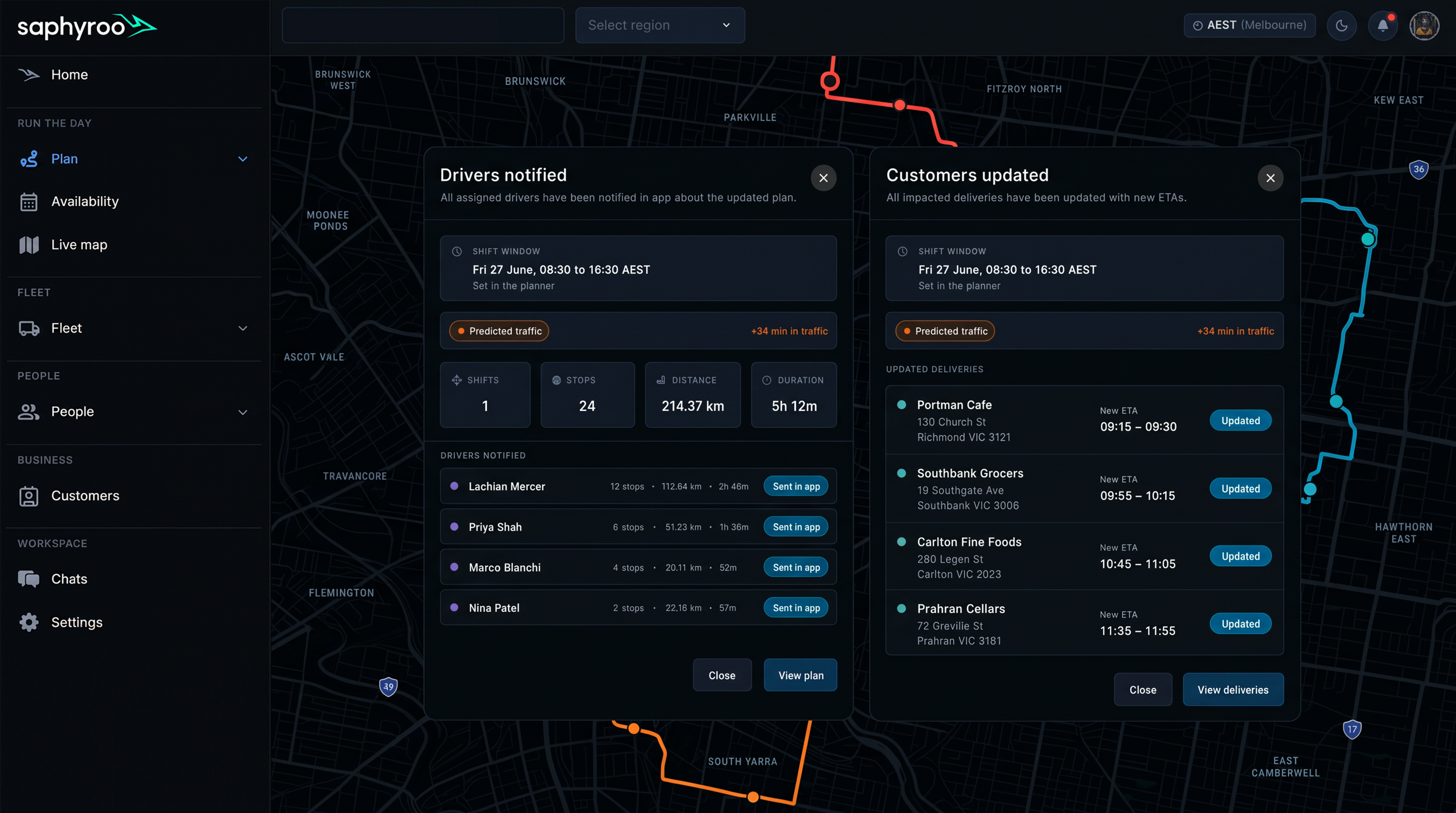Expand the Plan menu chevron
The height and width of the screenshot is (813, 1456).
(x=243, y=159)
